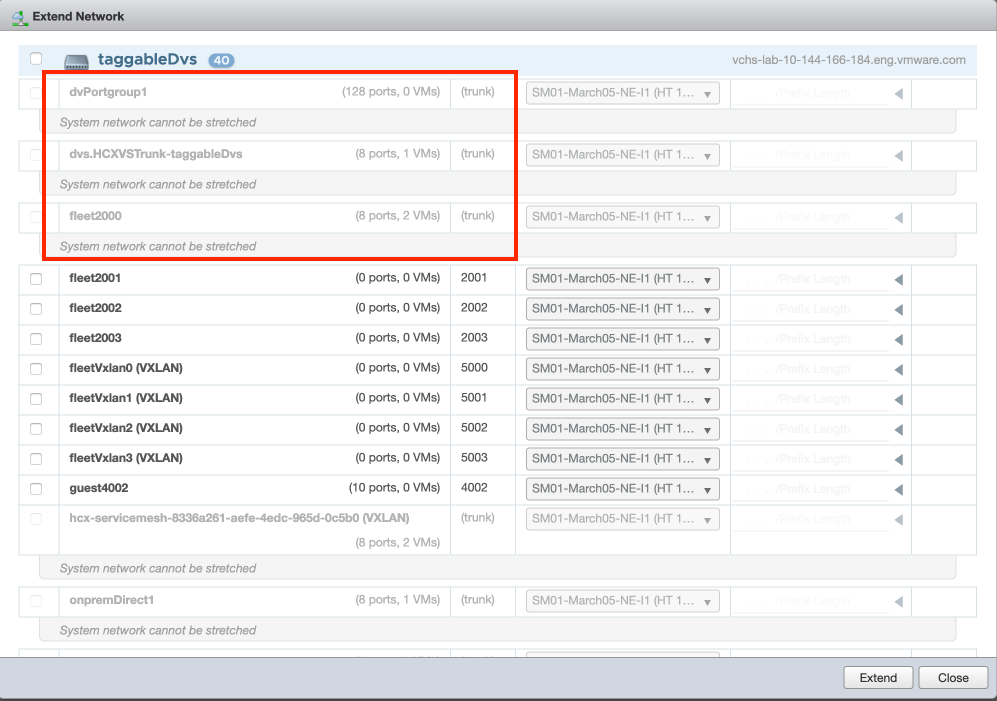Click the fleet2001 Prefix Length input field
The image size is (997, 701).
click(x=810, y=279)
